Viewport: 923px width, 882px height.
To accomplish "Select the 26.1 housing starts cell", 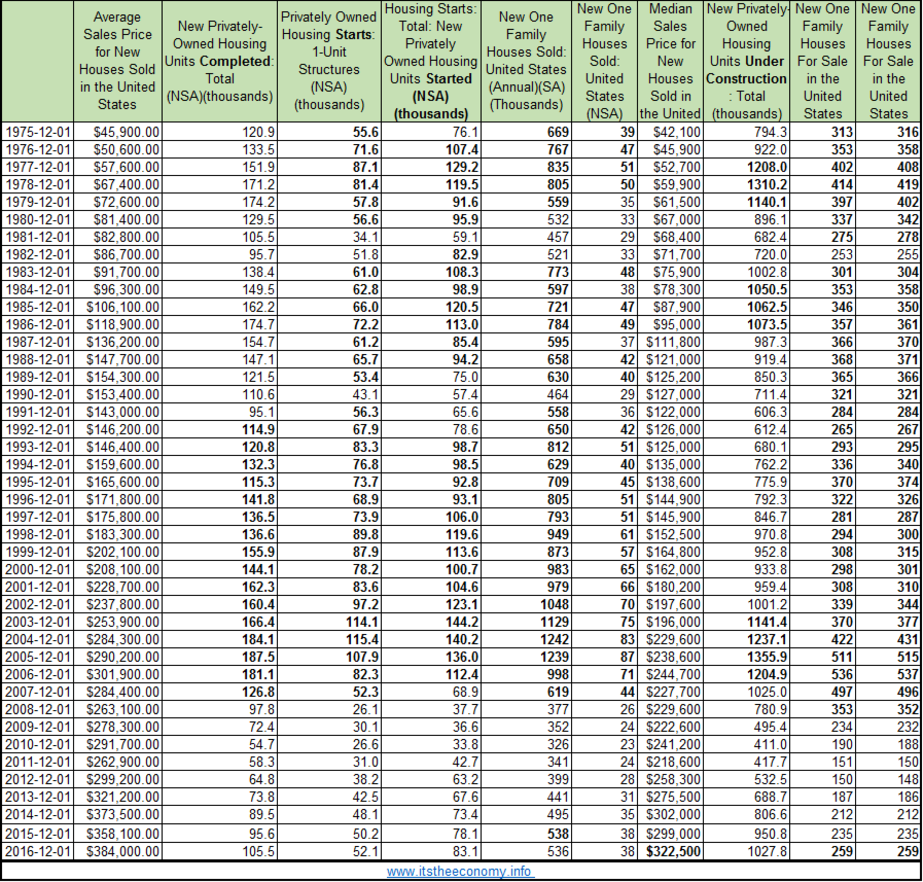I will (329, 709).
